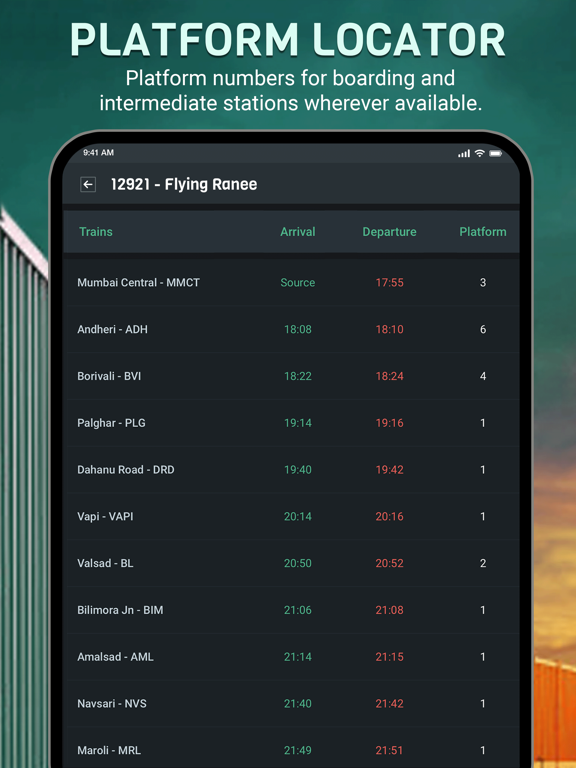Tap the 9:41 AM clock
This screenshot has height=768, width=576.
98,153
